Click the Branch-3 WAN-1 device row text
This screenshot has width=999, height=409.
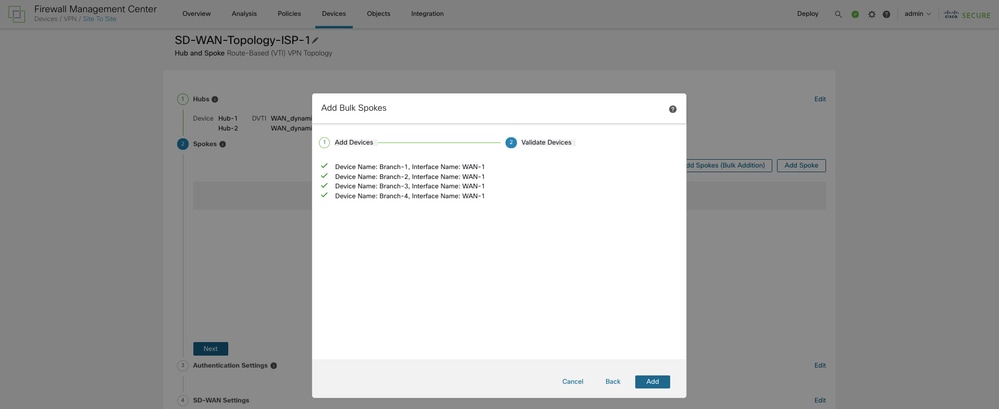pos(410,186)
